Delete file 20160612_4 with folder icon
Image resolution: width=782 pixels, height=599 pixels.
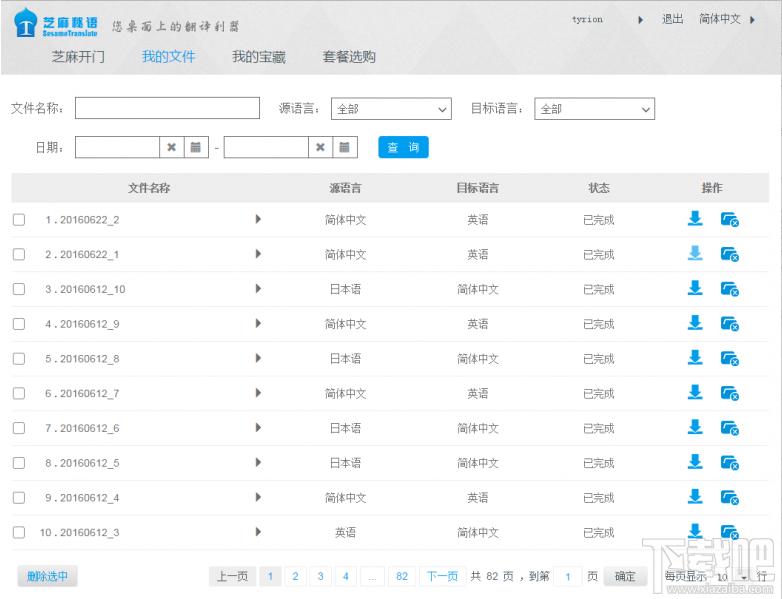click(730, 498)
